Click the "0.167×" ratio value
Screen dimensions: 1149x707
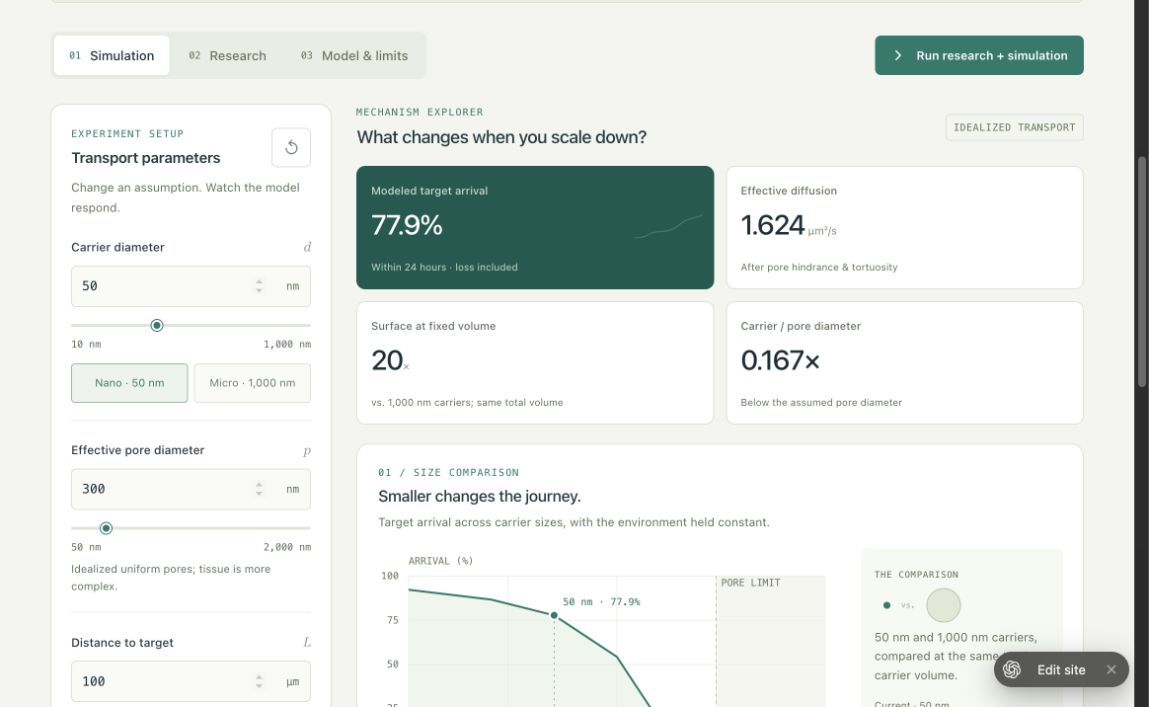pos(780,360)
